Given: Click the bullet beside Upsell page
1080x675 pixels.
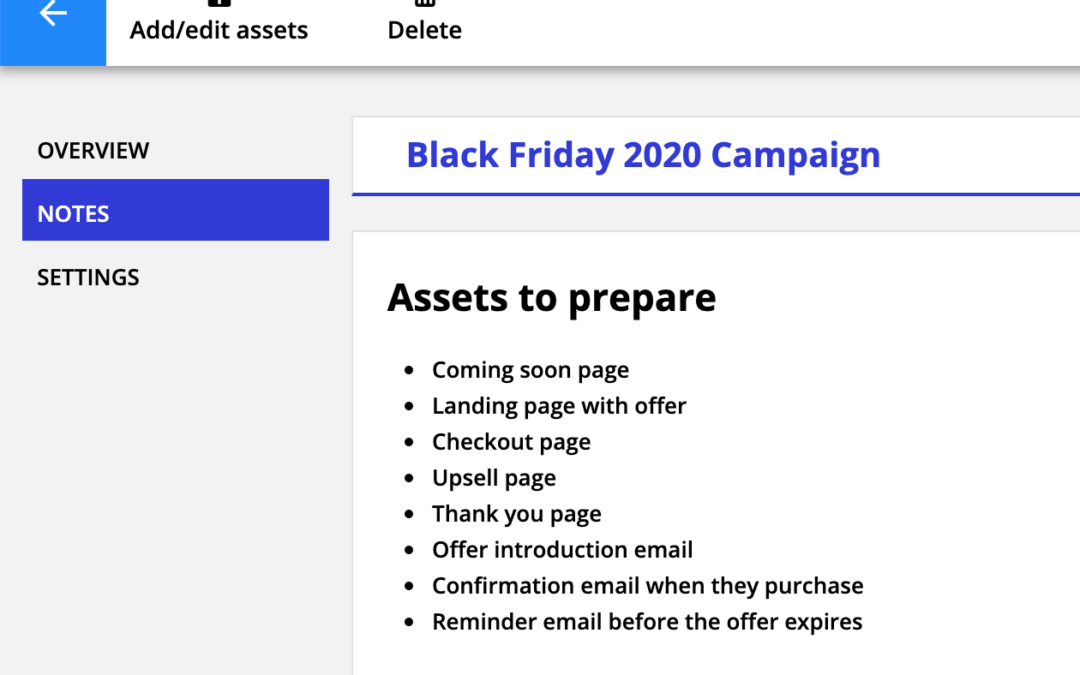Looking at the screenshot, I should pyautogui.click(x=408, y=478).
